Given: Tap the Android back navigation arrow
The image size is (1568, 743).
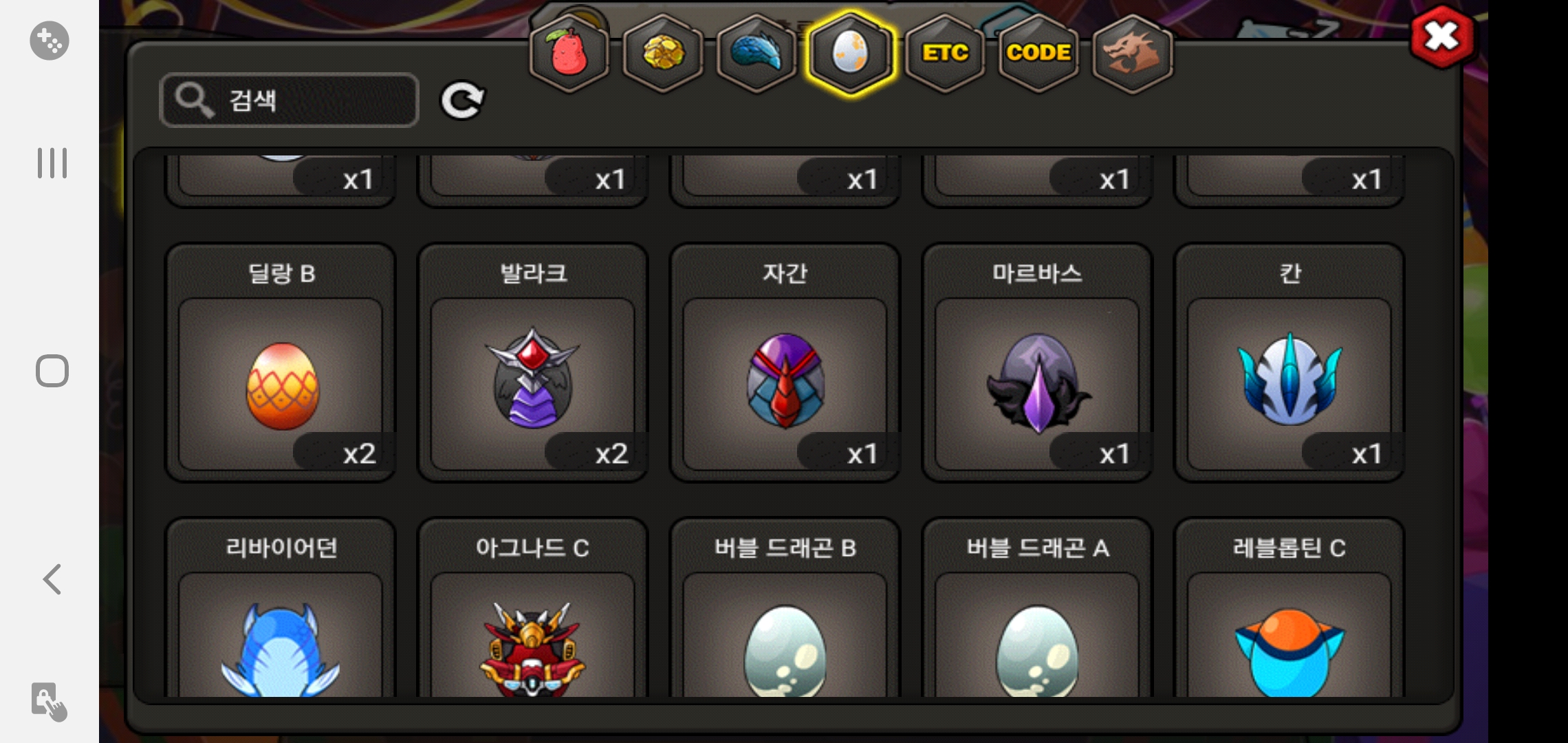Looking at the screenshot, I should point(52,579).
